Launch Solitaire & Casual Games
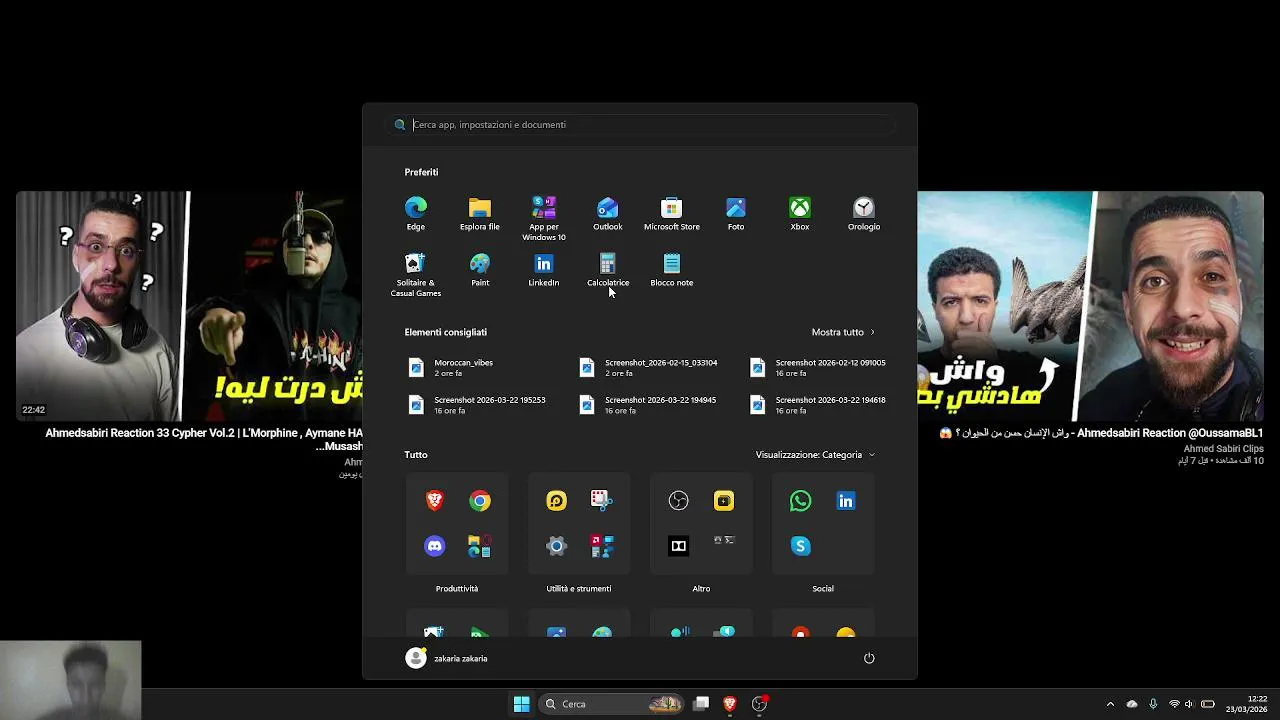The image size is (1280, 720). click(x=416, y=275)
